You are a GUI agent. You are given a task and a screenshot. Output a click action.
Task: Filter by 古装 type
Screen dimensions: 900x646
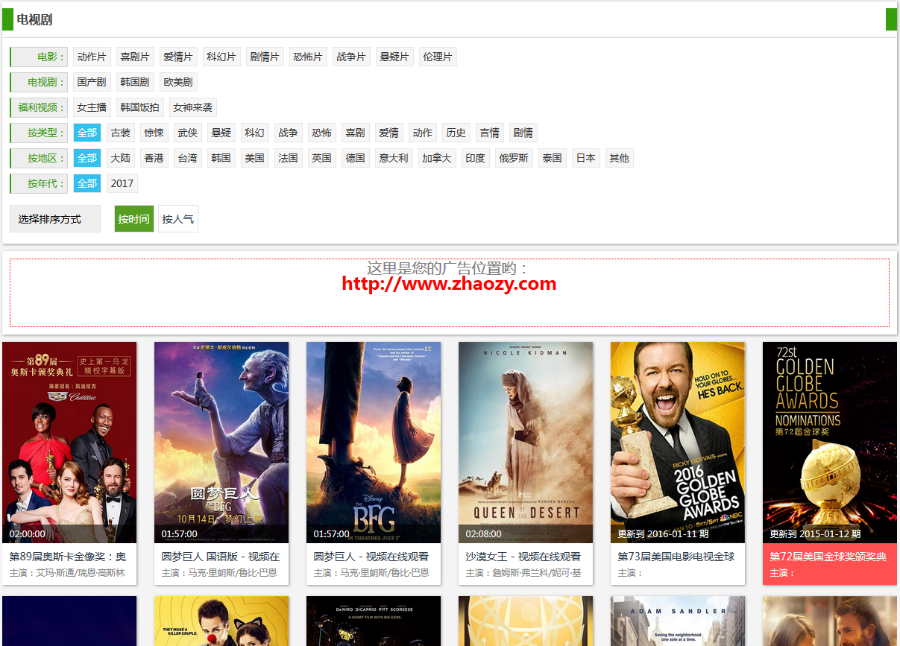pos(121,133)
